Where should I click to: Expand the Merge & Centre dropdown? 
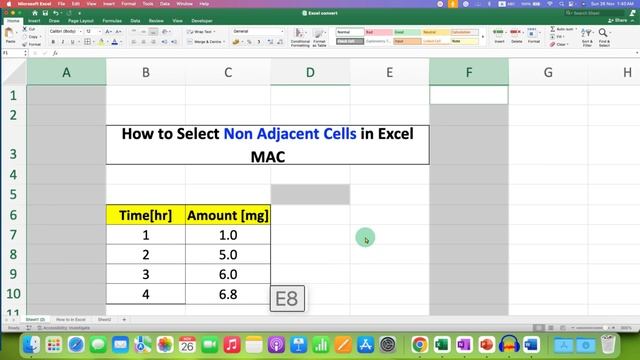[224, 42]
